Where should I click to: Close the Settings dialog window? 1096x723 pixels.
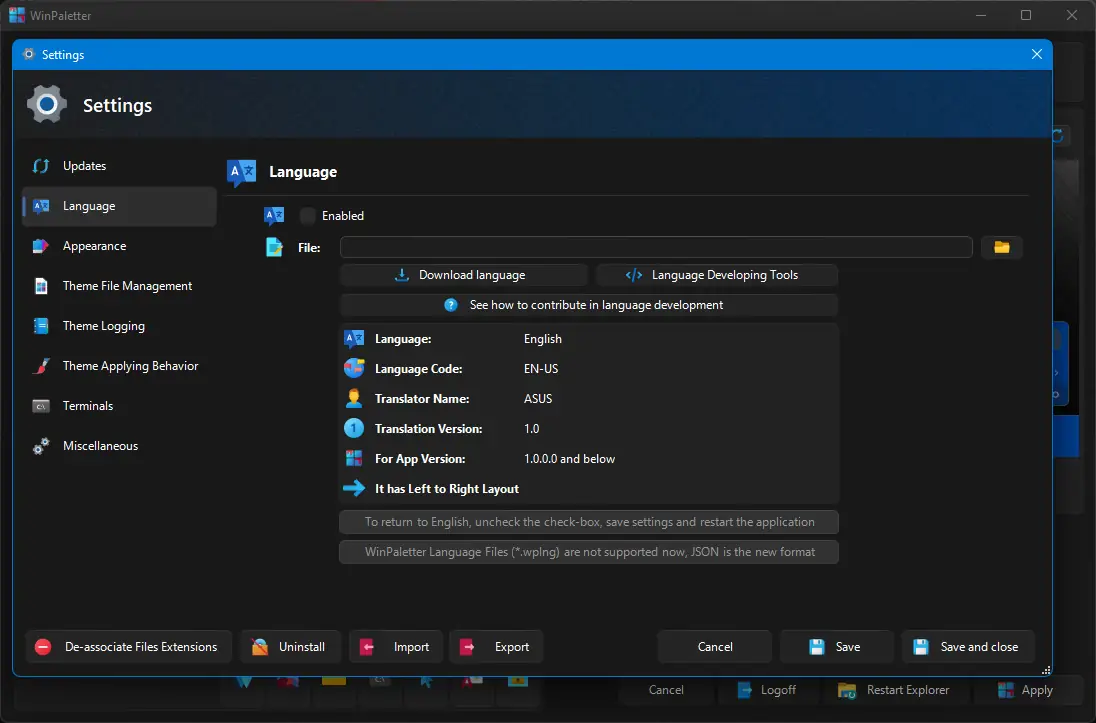click(x=1036, y=55)
